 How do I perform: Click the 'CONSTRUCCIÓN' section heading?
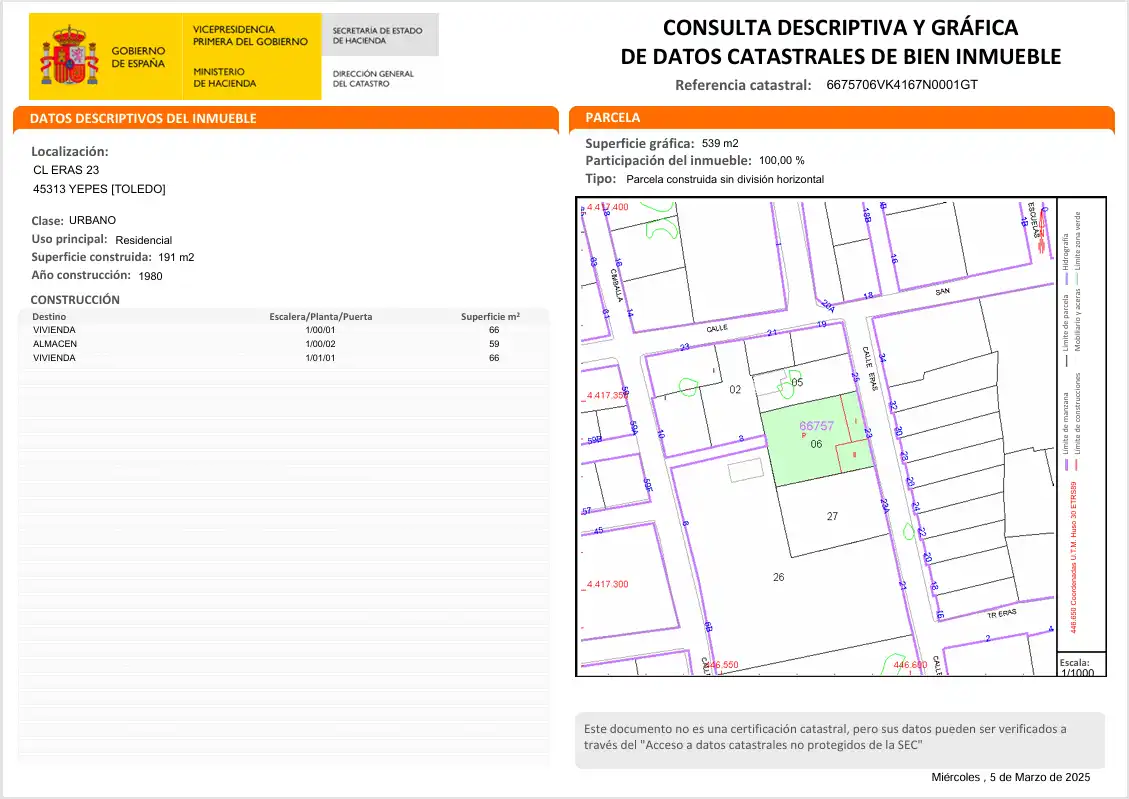click(x=75, y=299)
